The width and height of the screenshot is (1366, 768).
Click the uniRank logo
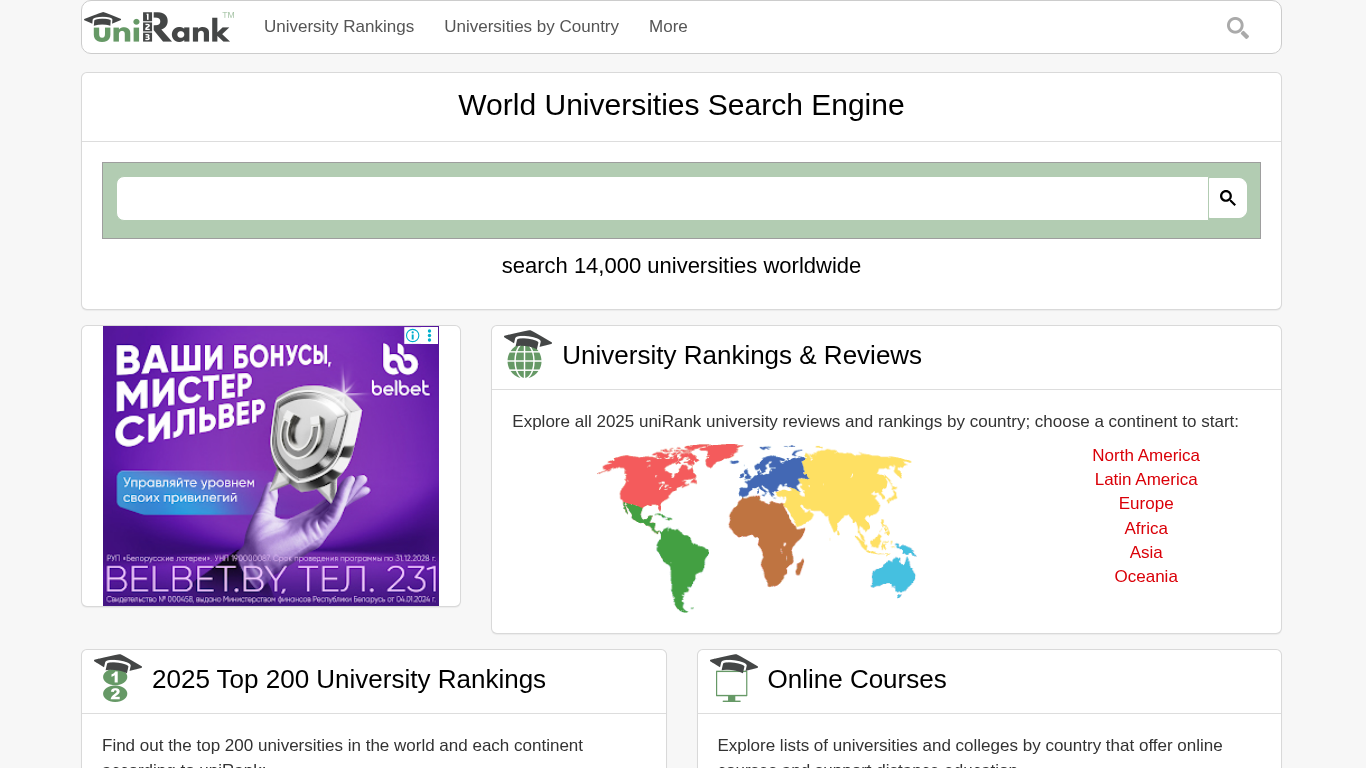(159, 27)
